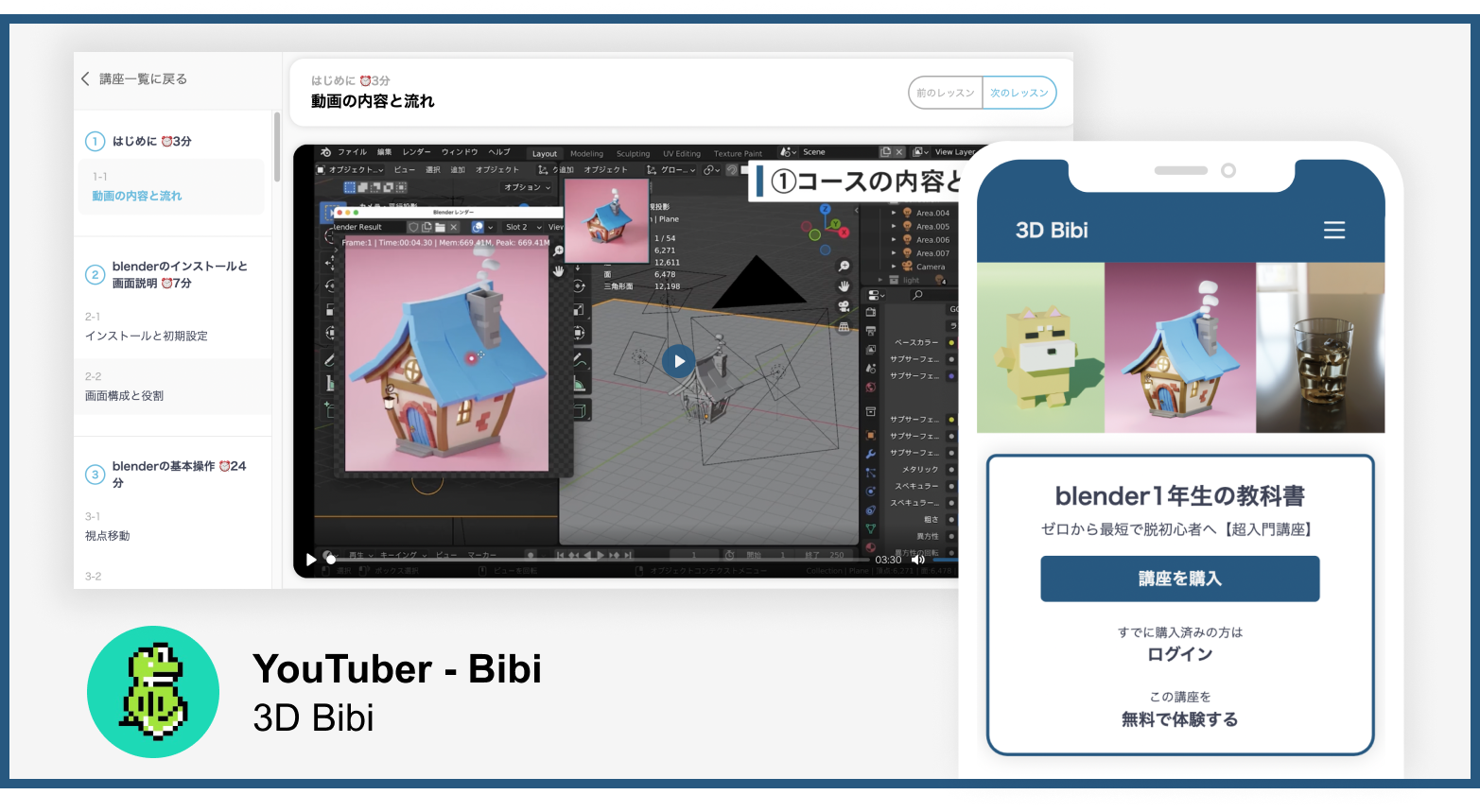Screen dimensions: 1480x812
Task: Click the 無料で体験する link
Action: (x=1180, y=719)
